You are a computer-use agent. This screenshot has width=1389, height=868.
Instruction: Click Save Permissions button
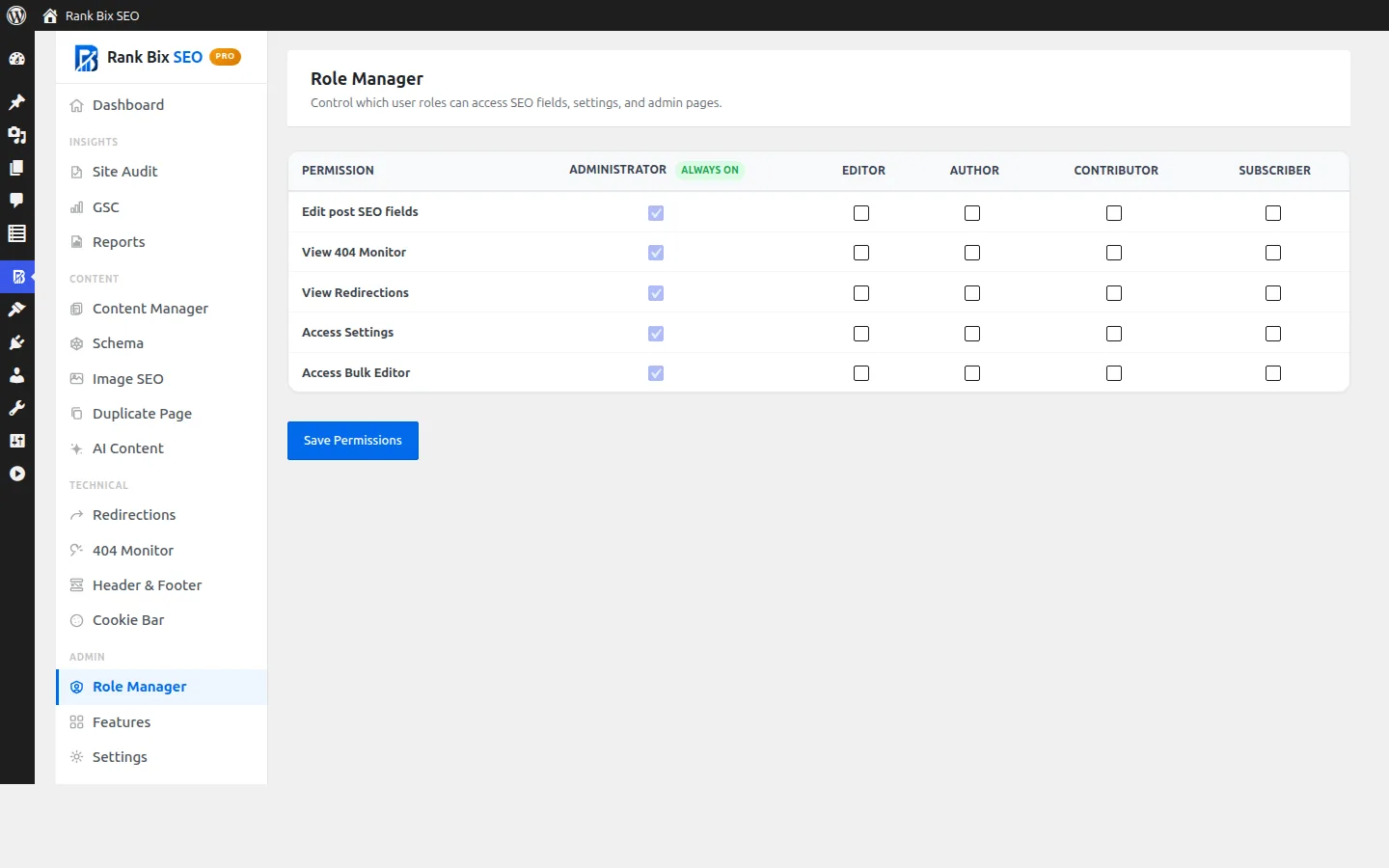(353, 441)
